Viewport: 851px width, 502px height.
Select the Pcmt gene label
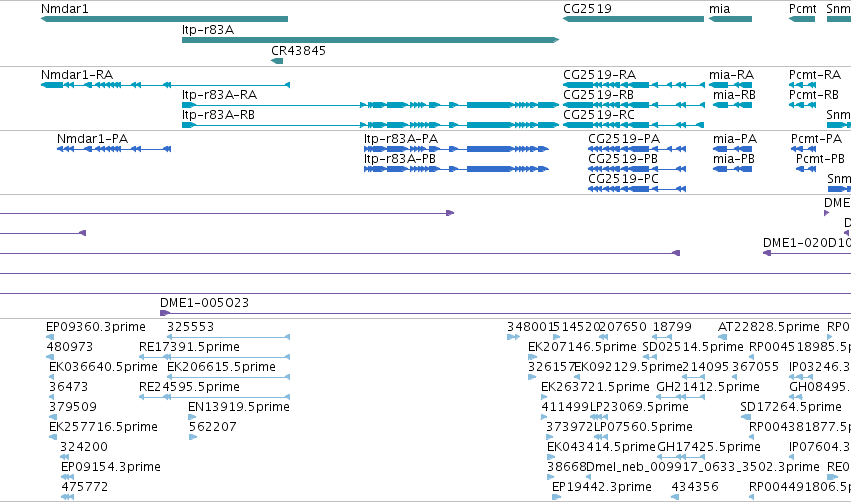803,9
